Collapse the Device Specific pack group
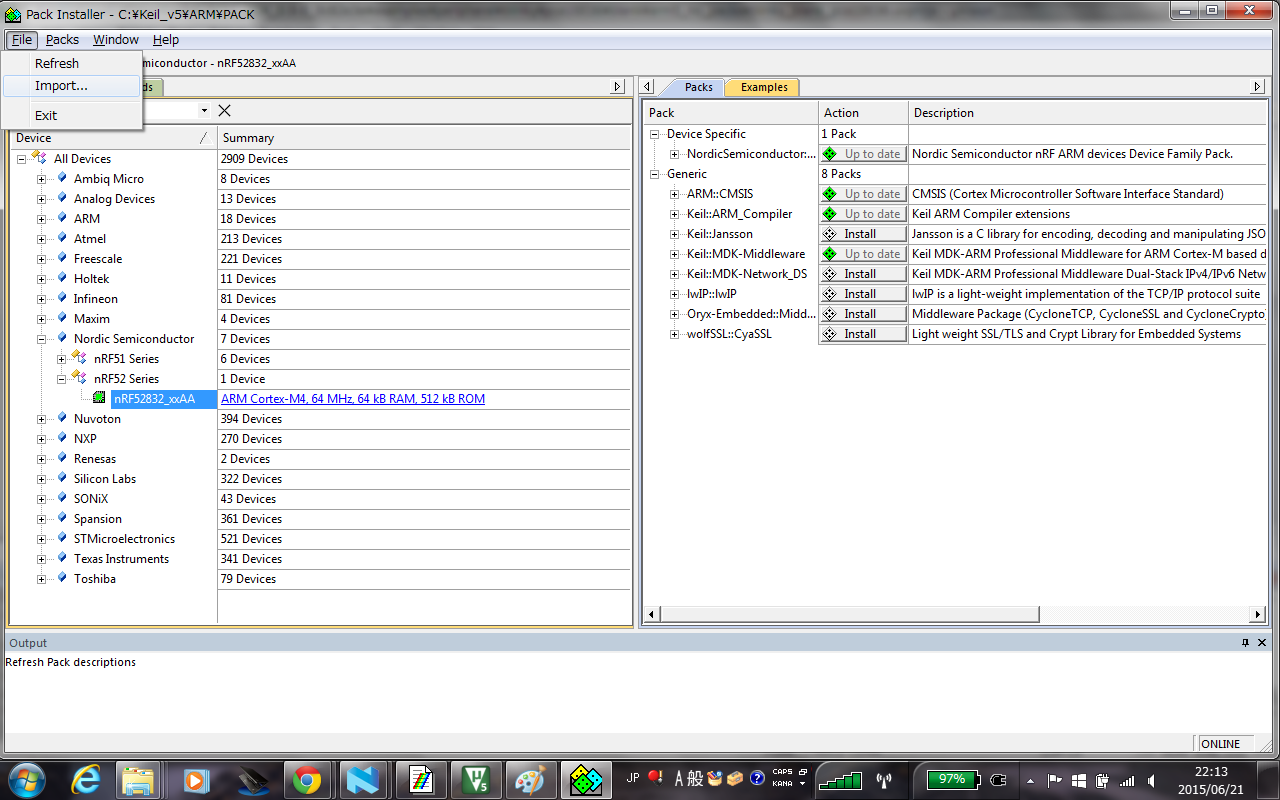The image size is (1280, 800). (655, 134)
